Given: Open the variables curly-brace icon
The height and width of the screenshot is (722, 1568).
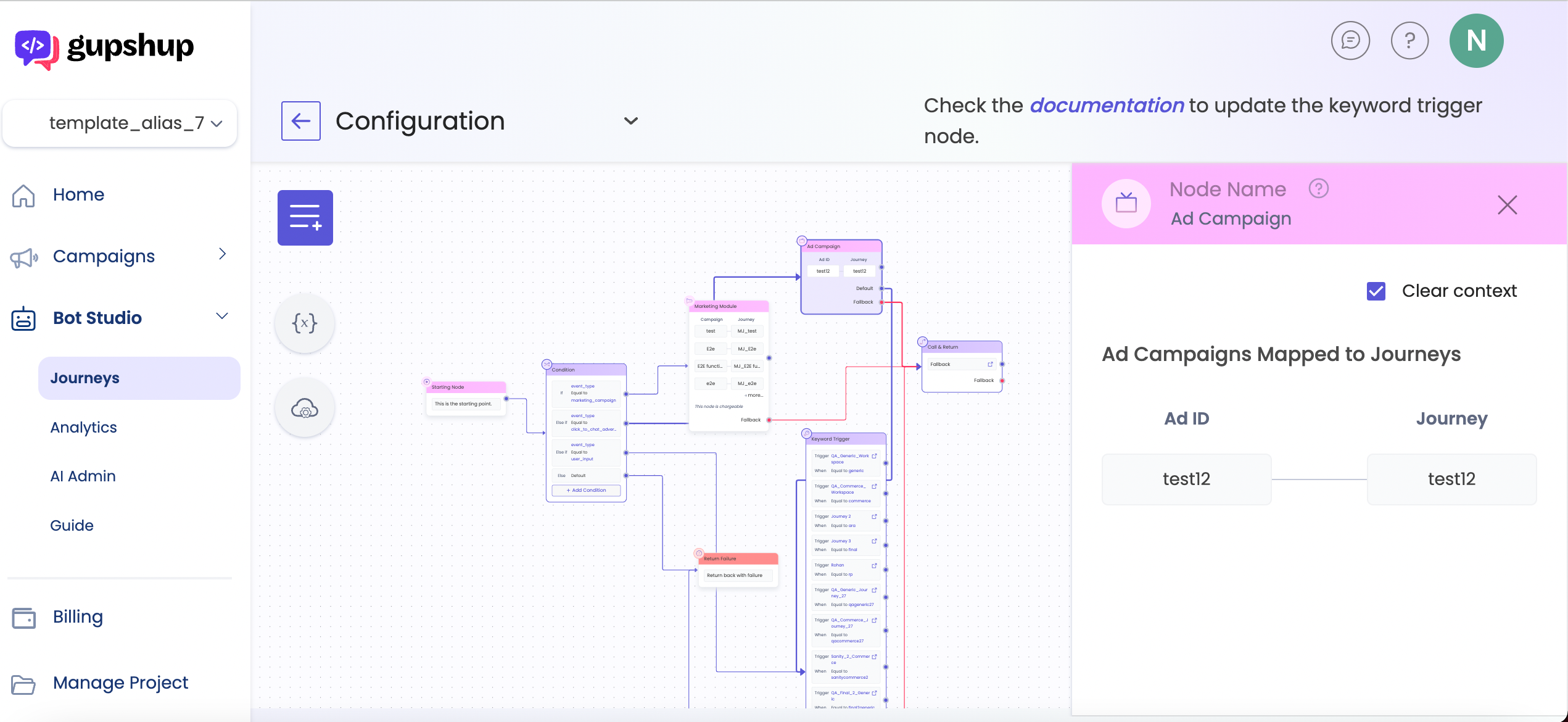Looking at the screenshot, I should 305,323.
